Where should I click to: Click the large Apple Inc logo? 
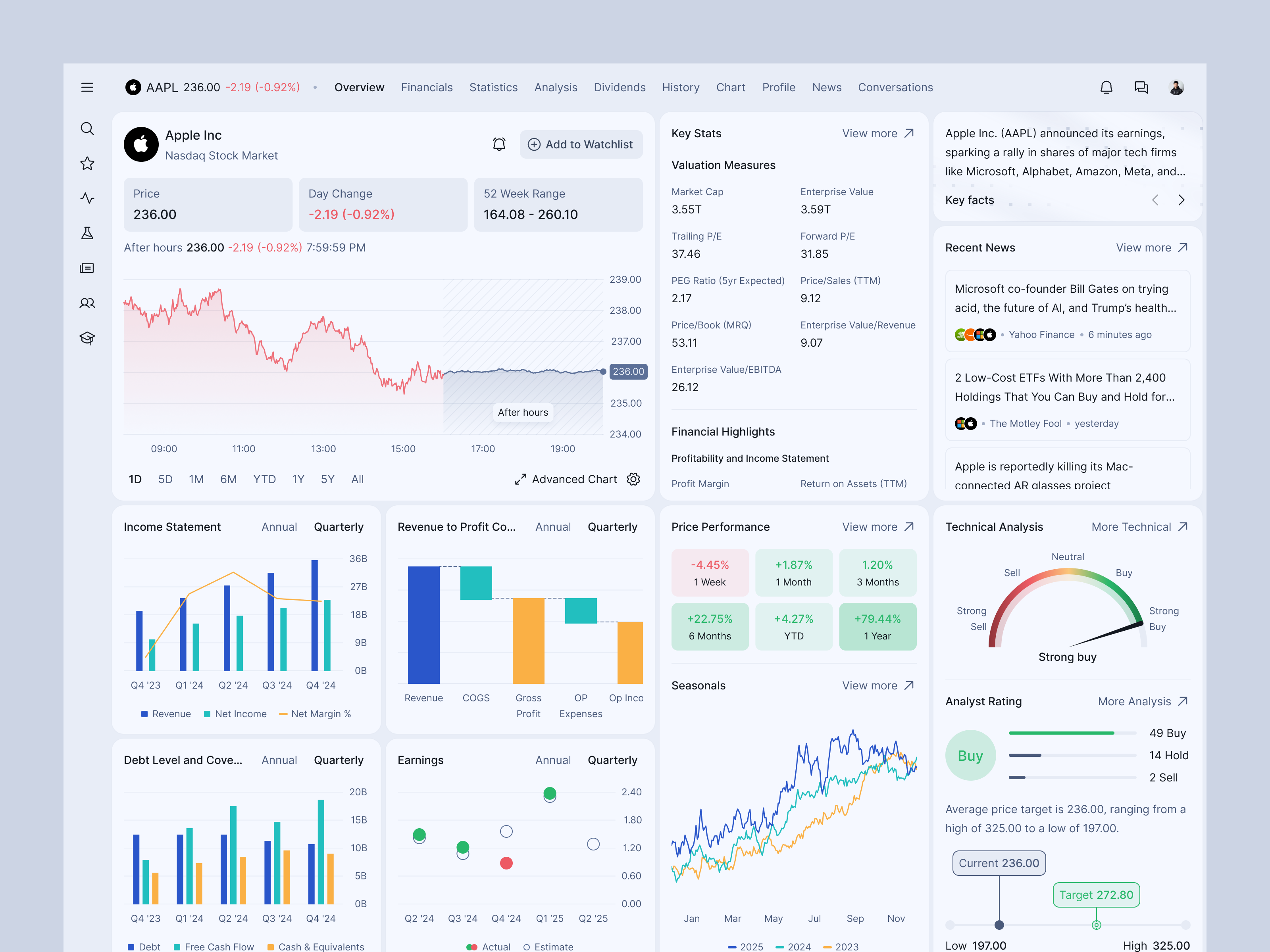(x=141, y=145)
